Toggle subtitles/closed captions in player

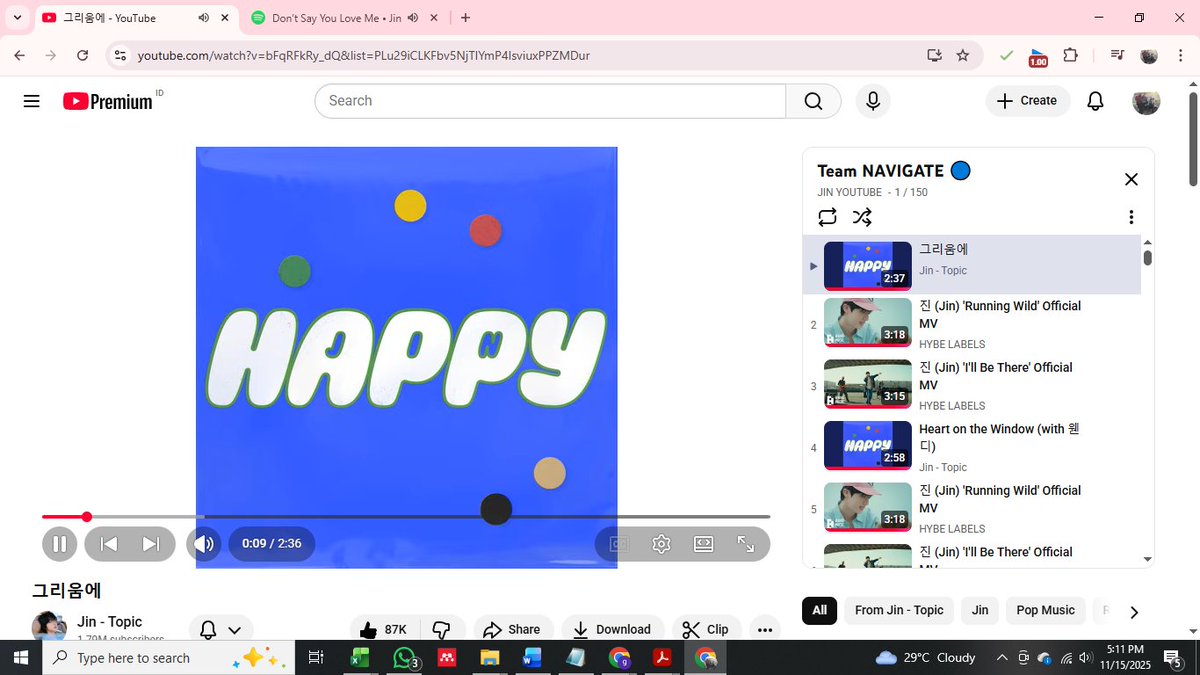pyautogui.click(x=619, y=544)
